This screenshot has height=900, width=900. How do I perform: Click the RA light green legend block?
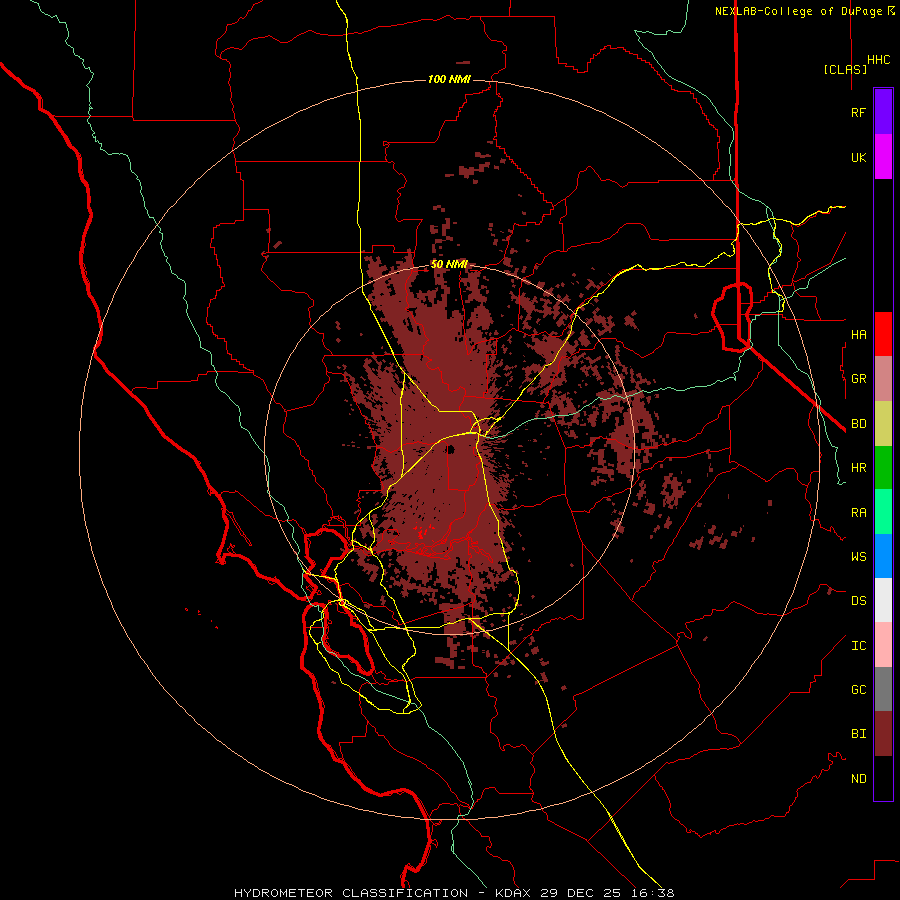pyautogui.click(x=883, y=512)
